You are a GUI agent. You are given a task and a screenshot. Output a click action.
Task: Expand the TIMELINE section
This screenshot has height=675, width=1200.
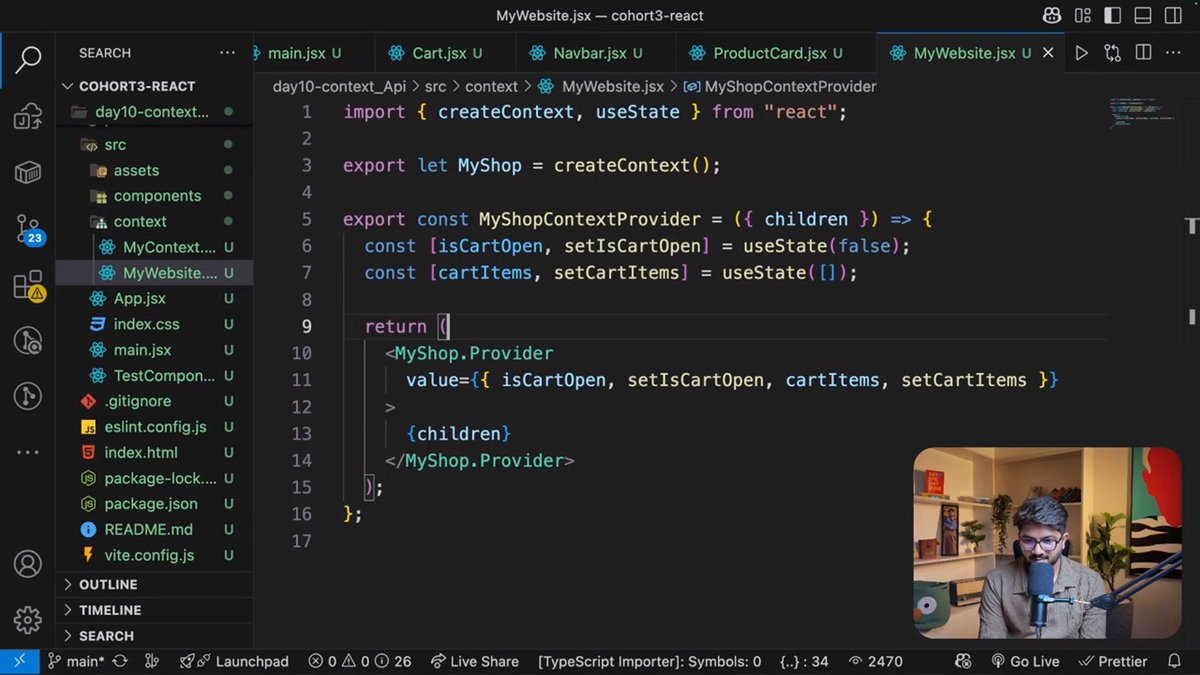154,610
